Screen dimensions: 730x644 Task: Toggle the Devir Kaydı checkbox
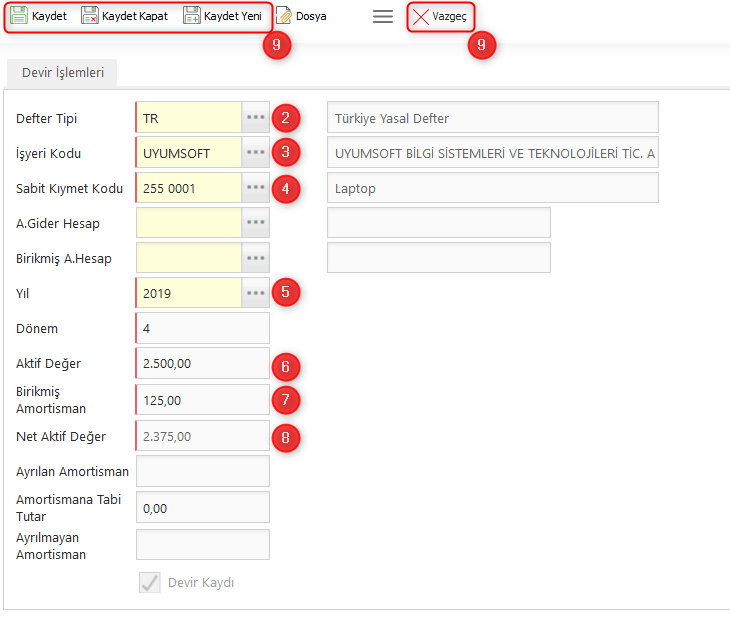point(150,583)
